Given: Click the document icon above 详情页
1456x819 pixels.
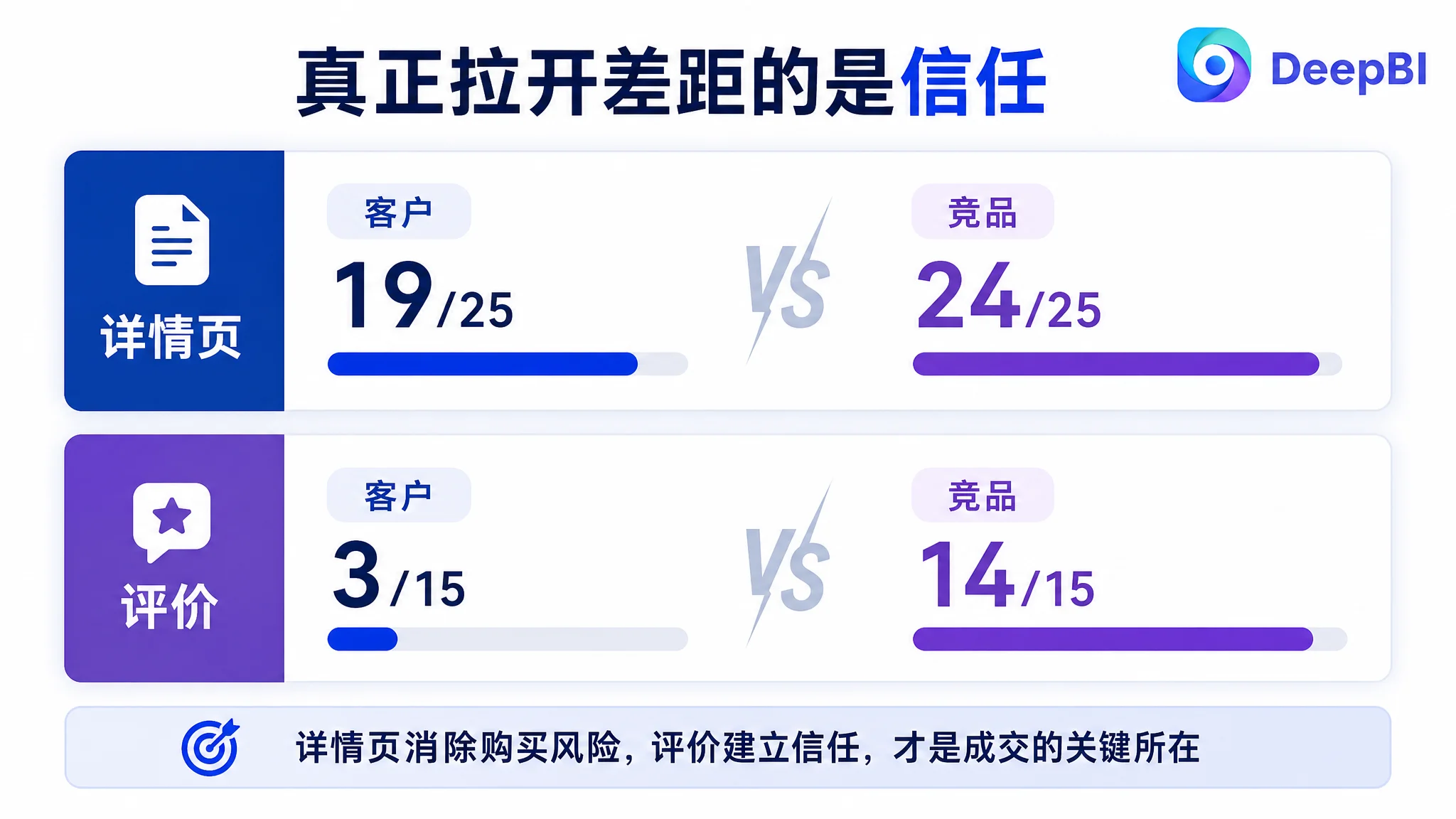Looking at the screenshot, I should [x=172, y=240].
